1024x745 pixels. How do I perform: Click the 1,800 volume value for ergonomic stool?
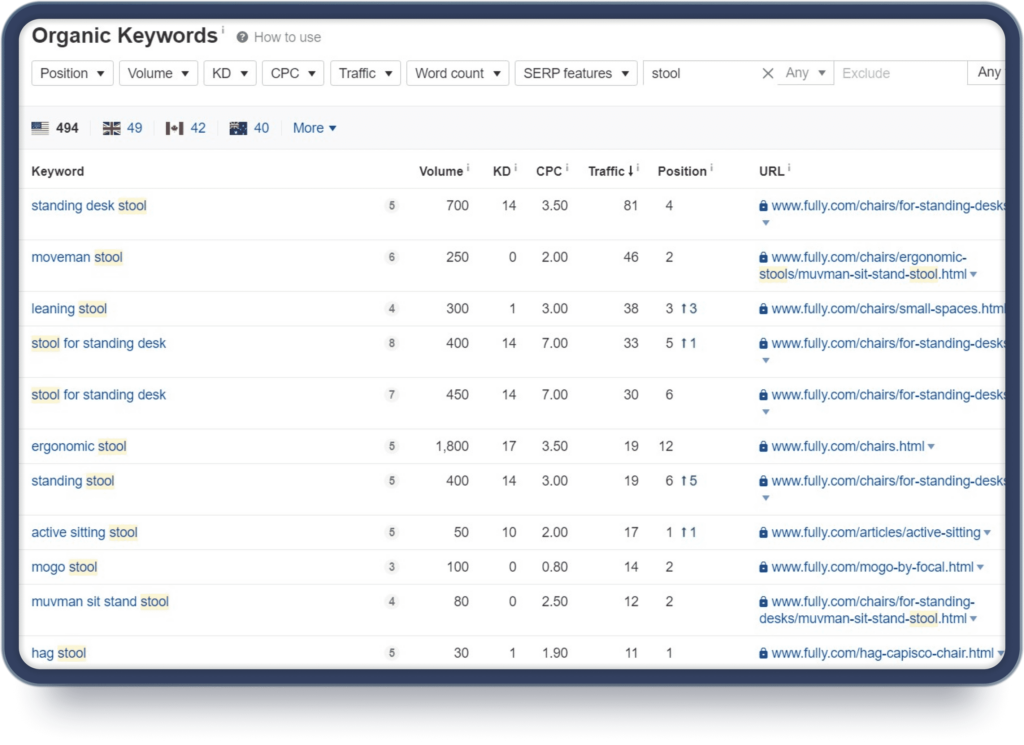[x=452, y=447]
